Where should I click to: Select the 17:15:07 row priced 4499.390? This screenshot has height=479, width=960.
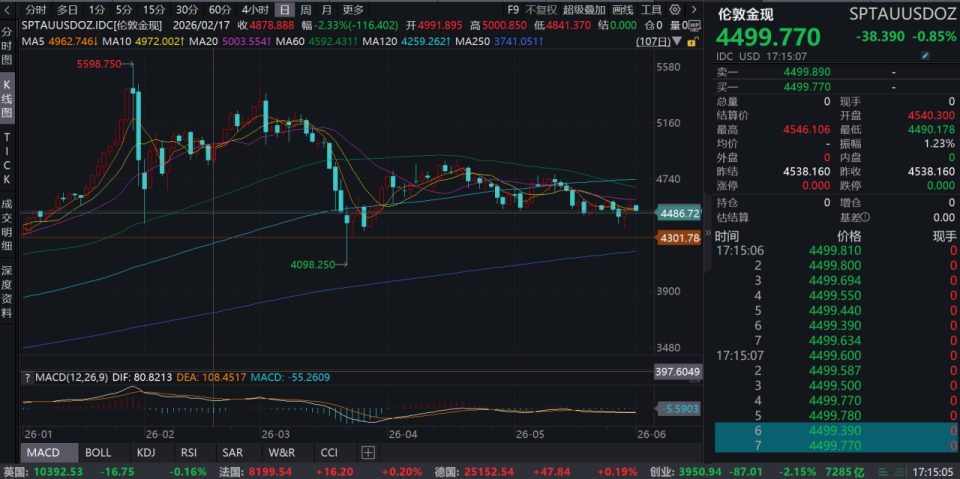[x=837, y=430]
